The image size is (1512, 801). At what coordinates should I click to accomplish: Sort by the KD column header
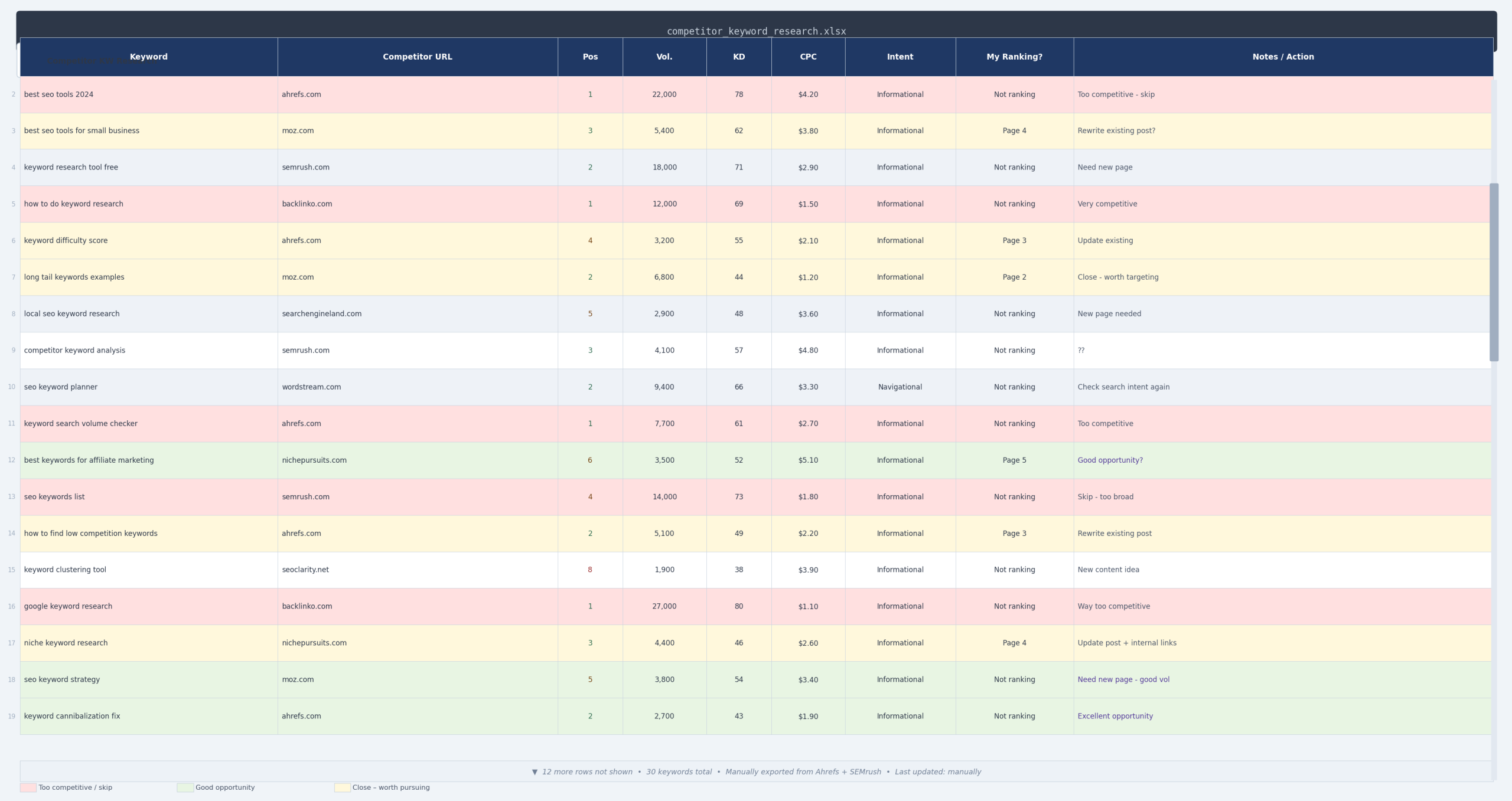pos(739,57)
